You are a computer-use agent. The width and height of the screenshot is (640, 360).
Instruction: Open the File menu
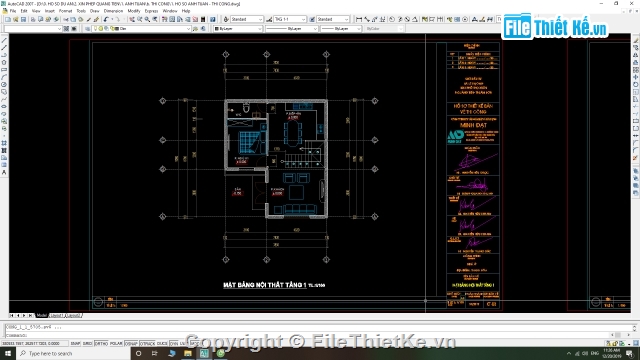13,11
